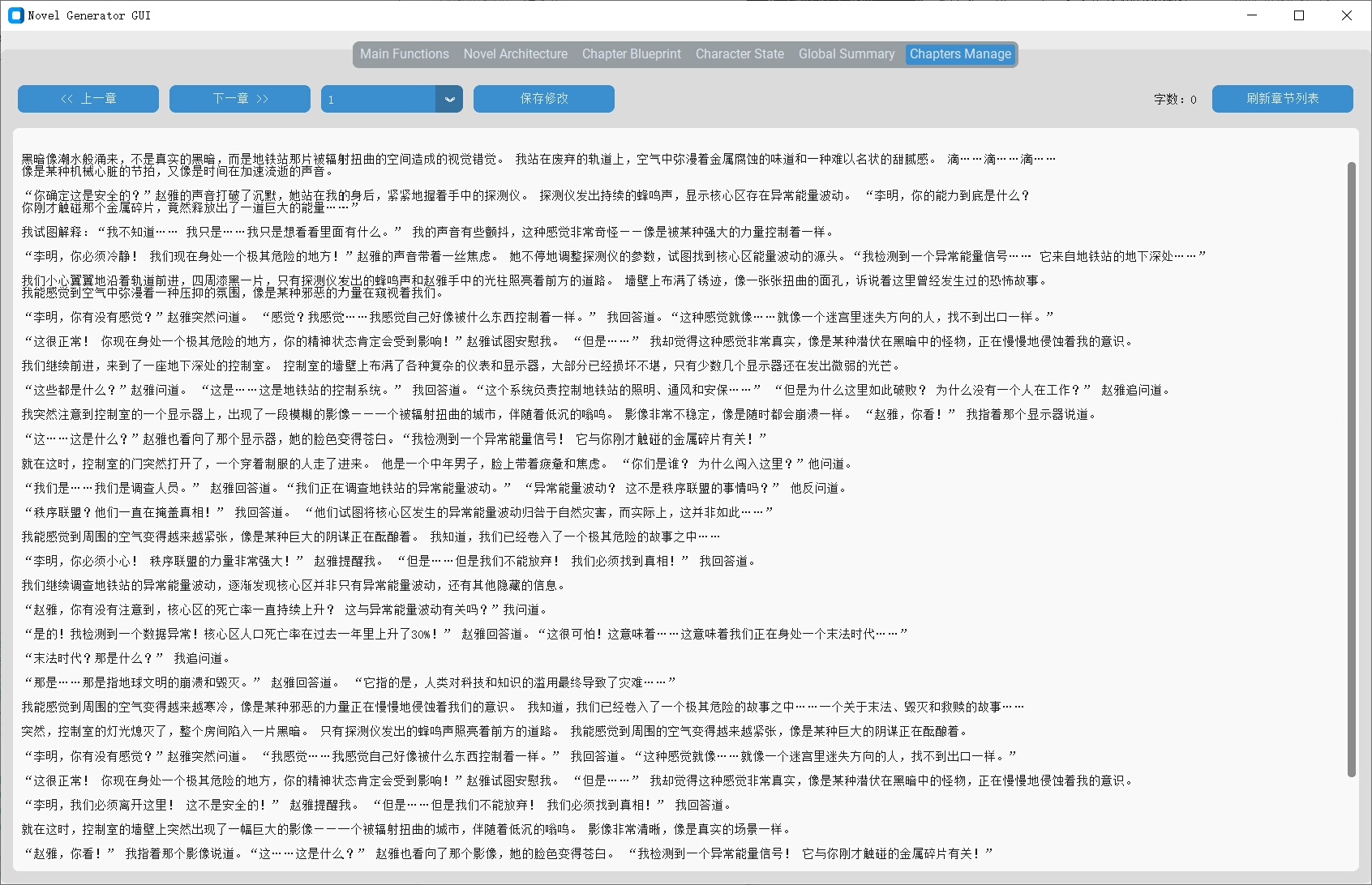Click the line starting “李明，我们必须离开这里！
Image resolution: width=1372 pixels, height=885 pixels.
pyautogui.click(x=377, y=806)
